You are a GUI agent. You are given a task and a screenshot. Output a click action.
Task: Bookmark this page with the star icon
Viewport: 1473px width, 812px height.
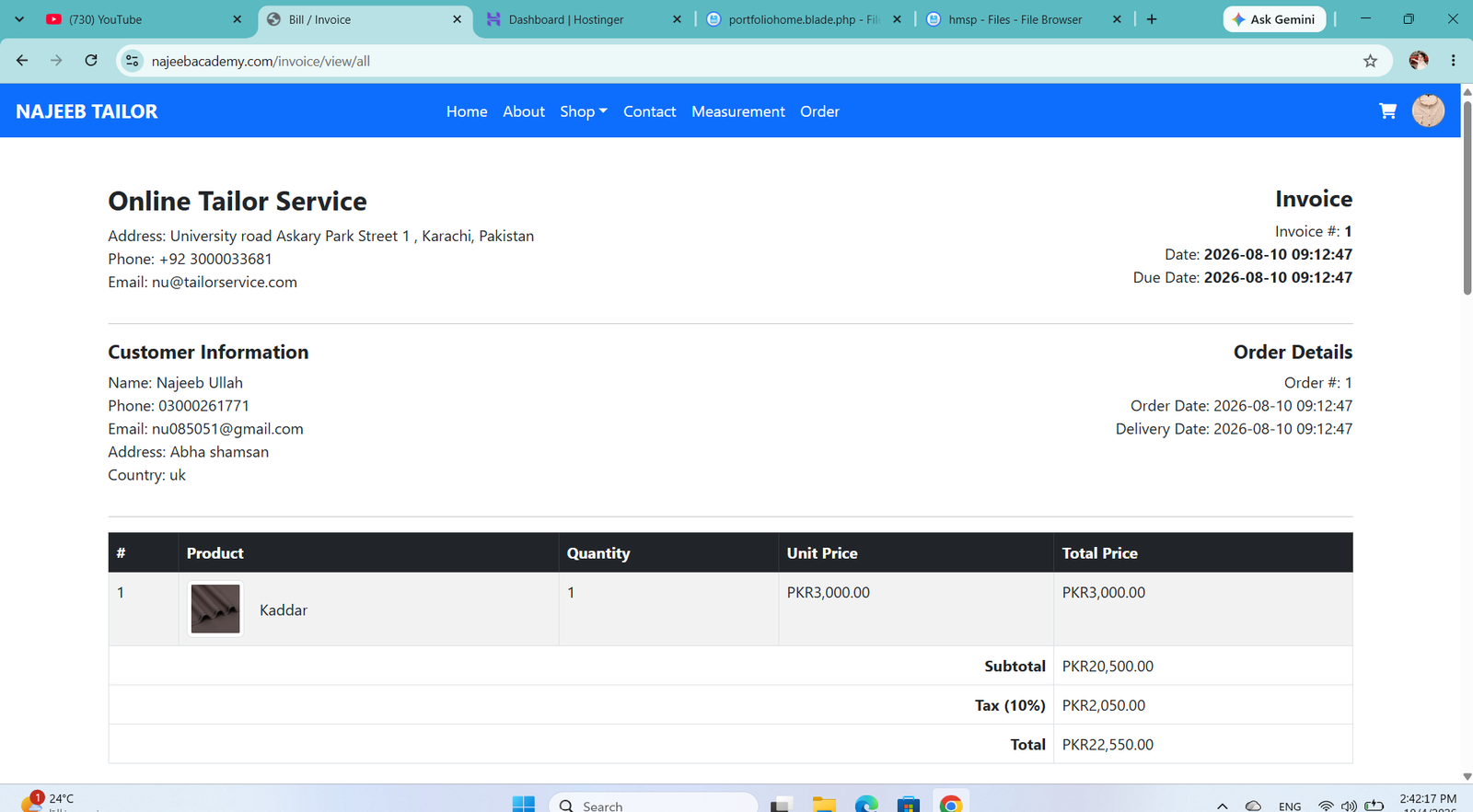click(1370, 61)
